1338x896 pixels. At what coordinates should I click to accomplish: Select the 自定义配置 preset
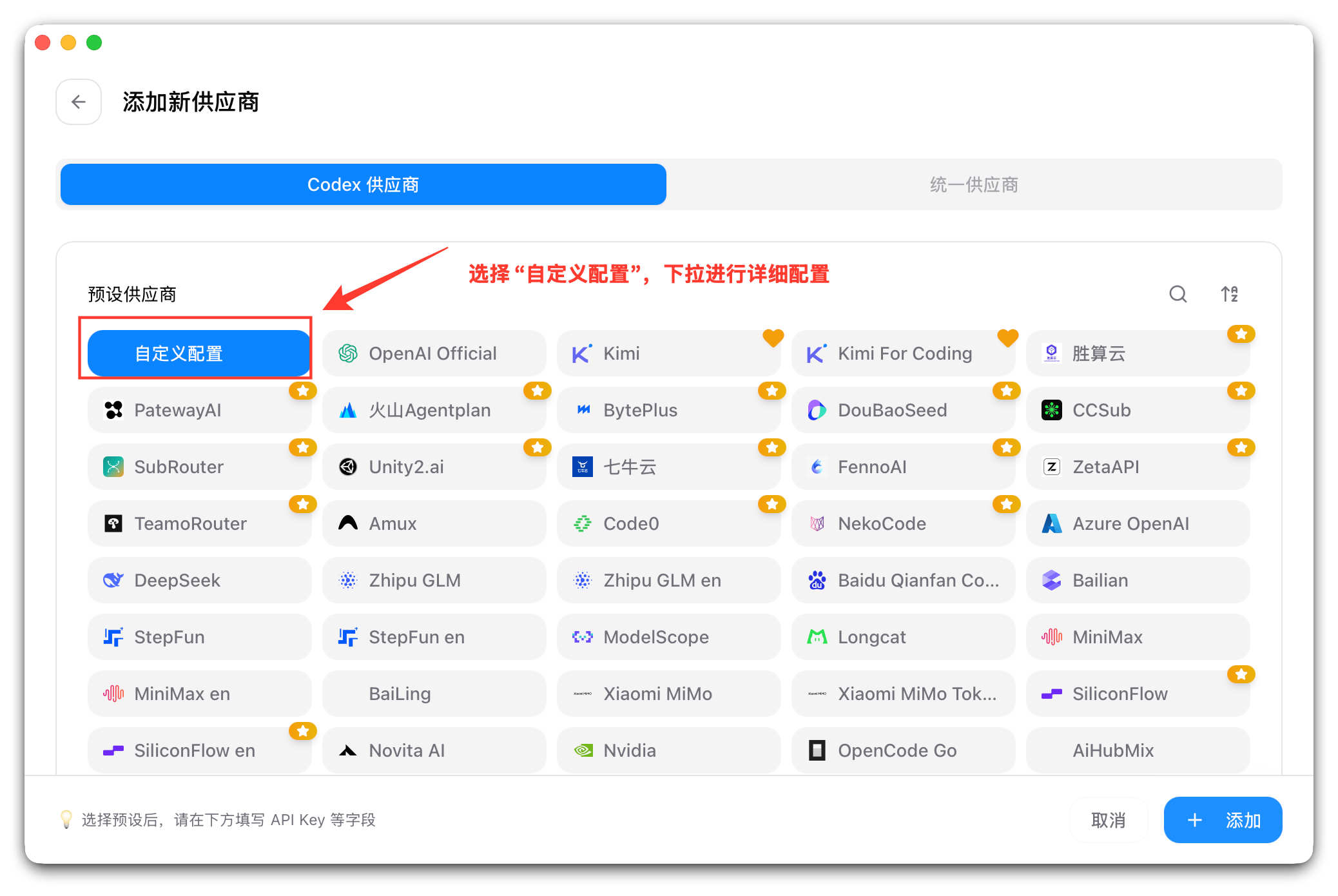coord(199,353)
